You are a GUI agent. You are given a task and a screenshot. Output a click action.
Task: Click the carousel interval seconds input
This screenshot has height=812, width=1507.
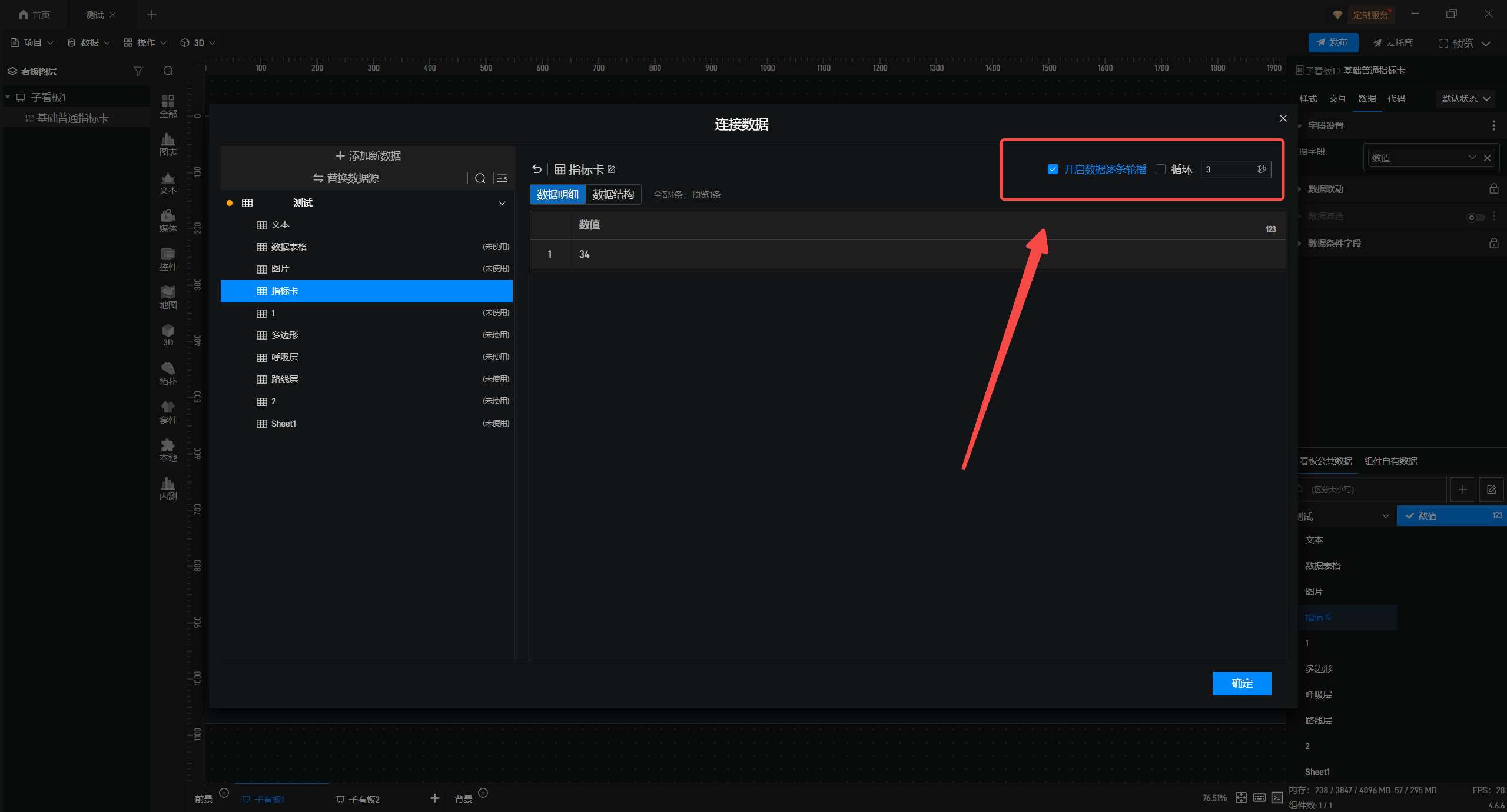pos(1227,169)
